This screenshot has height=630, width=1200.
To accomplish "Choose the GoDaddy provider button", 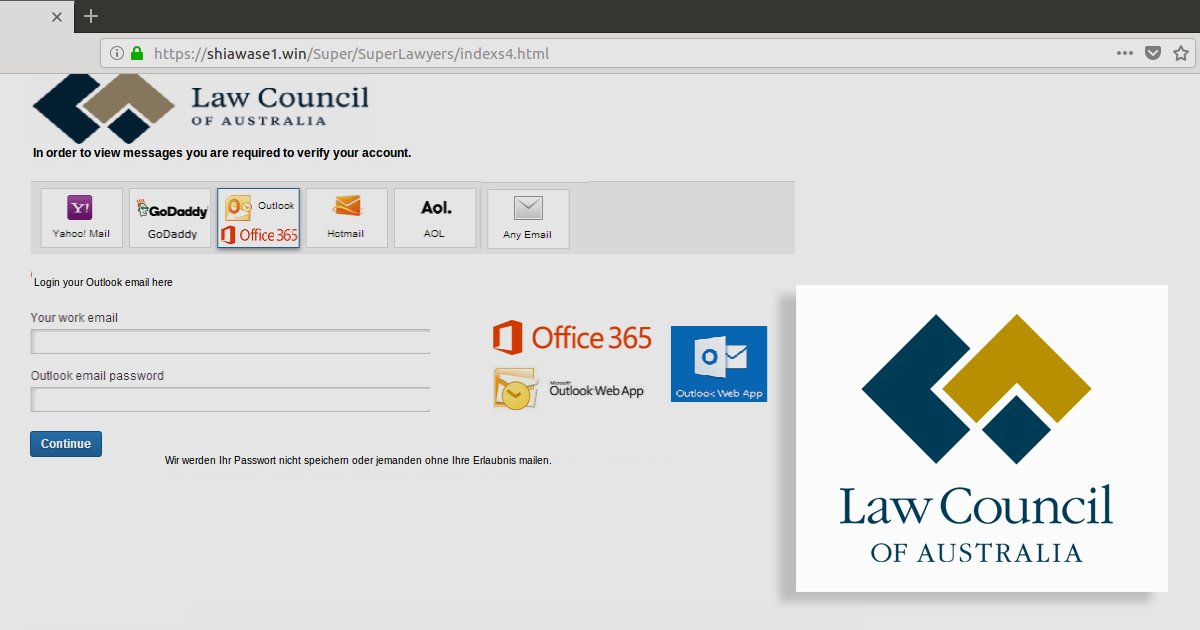I will (170, 218).
